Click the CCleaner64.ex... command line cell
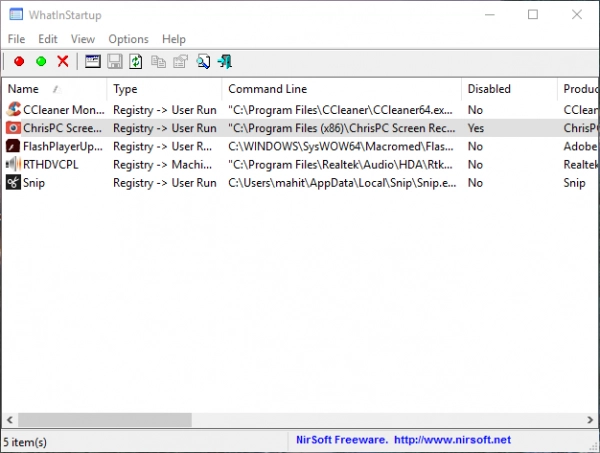This screenshot has width=600, height=453. [x=341, y=110]
